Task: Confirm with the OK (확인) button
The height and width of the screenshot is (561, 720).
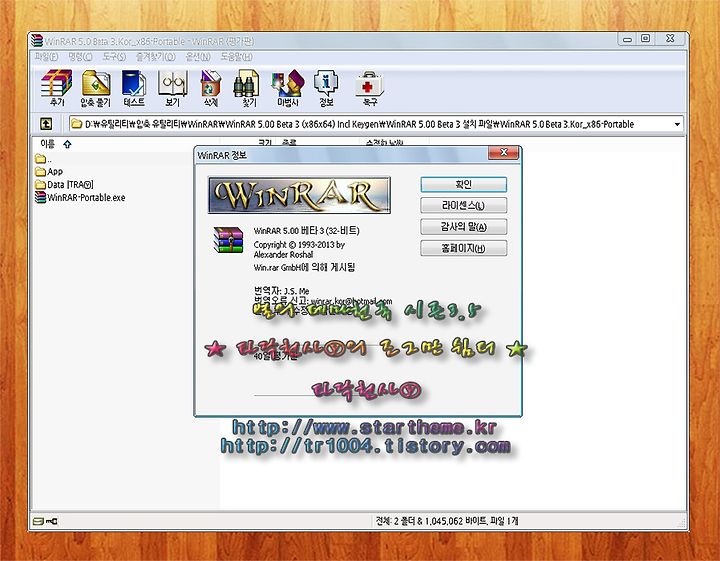Action: pos(464,185)
